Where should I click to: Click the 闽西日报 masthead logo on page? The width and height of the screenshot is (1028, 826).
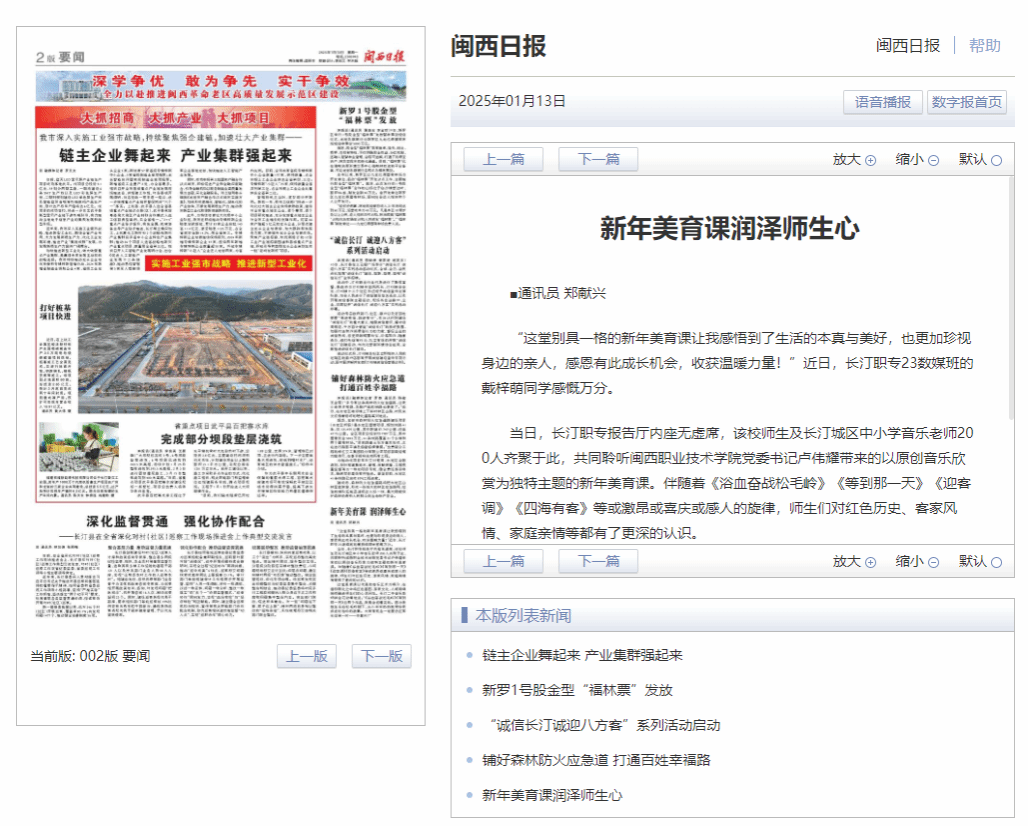pyautogui.click(x=384, y=56)
